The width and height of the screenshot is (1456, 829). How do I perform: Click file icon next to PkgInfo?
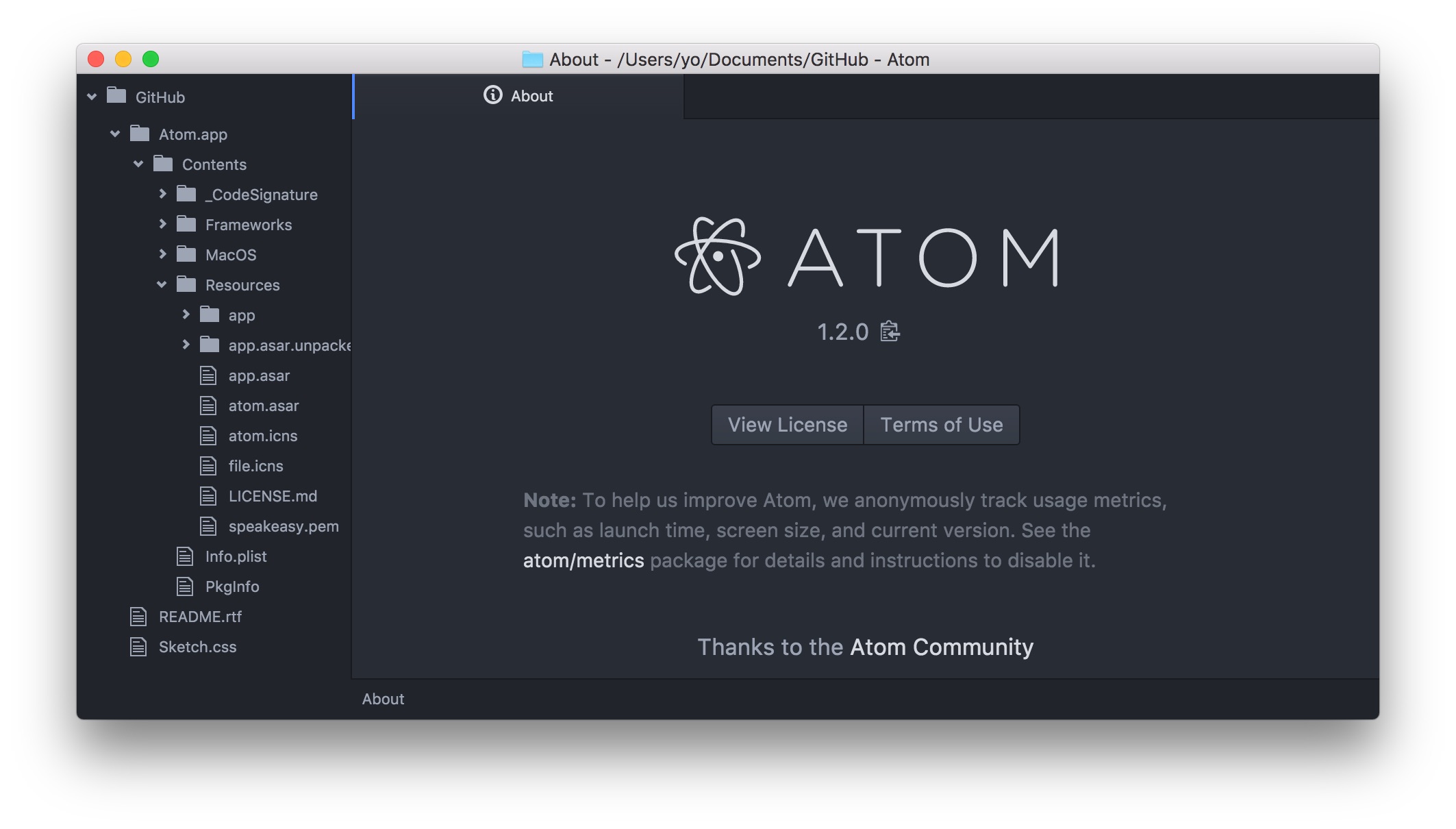coord(185,586)
